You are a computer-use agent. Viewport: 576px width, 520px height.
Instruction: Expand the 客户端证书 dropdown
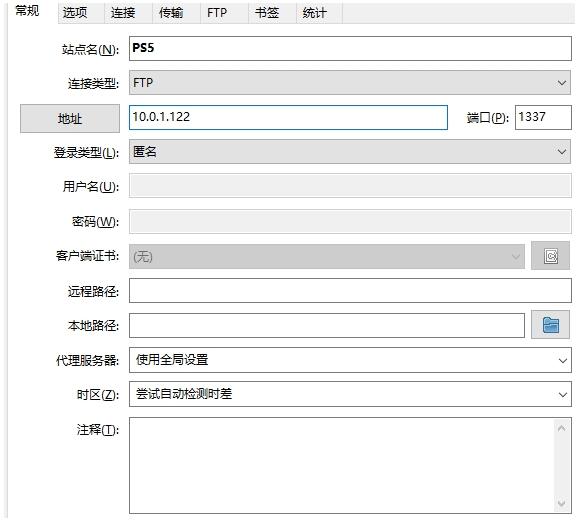[x=327, y=256]
